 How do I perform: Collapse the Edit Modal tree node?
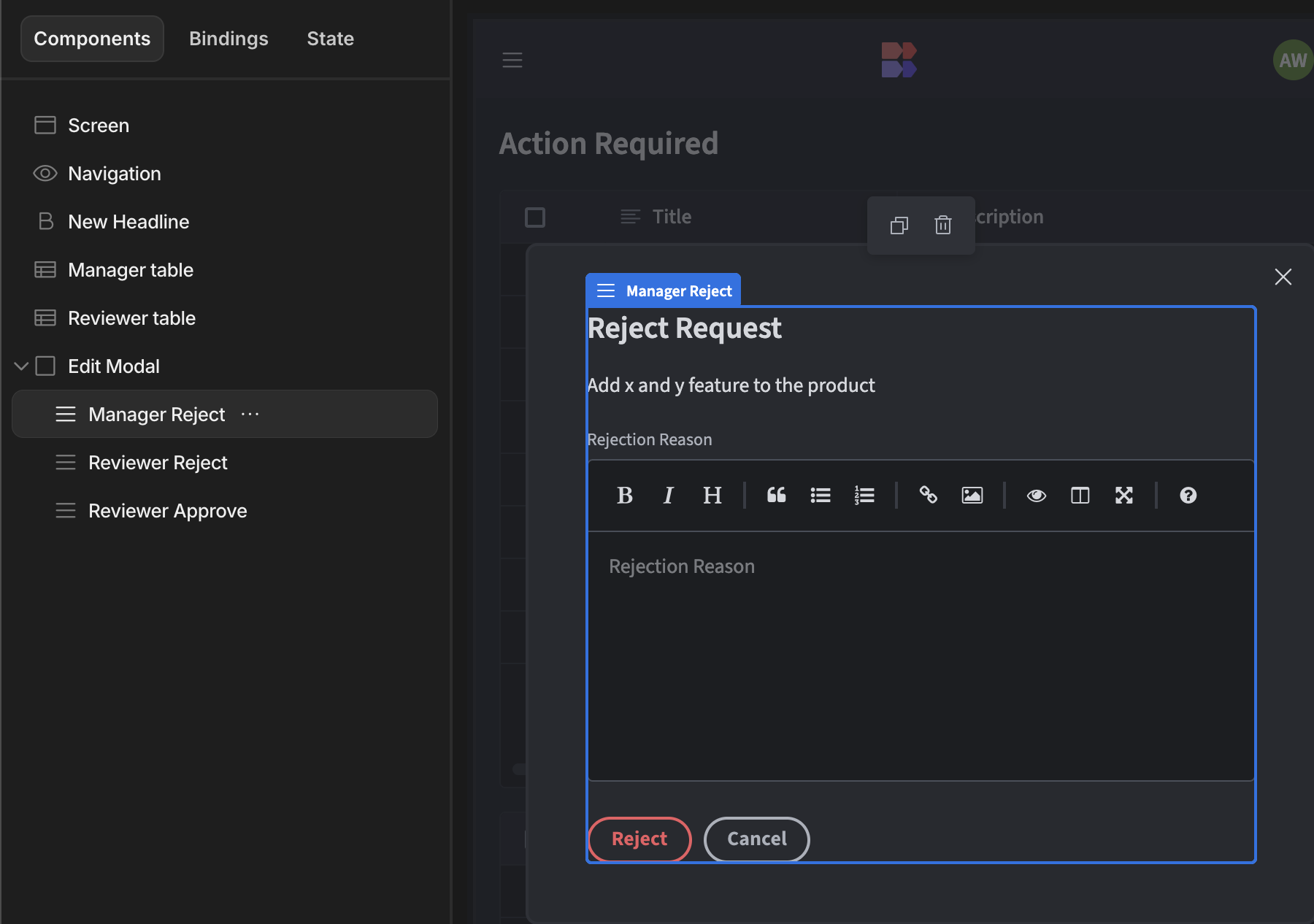coord(21,366)
